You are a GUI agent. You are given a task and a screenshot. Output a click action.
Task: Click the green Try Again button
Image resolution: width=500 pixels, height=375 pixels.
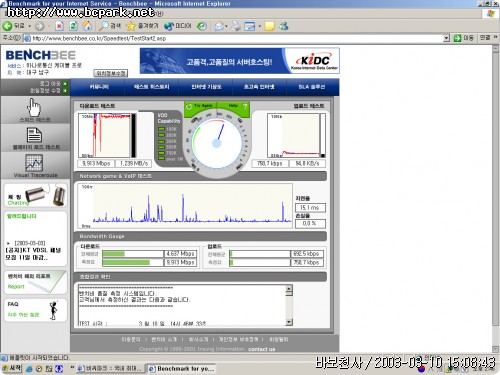201,106
